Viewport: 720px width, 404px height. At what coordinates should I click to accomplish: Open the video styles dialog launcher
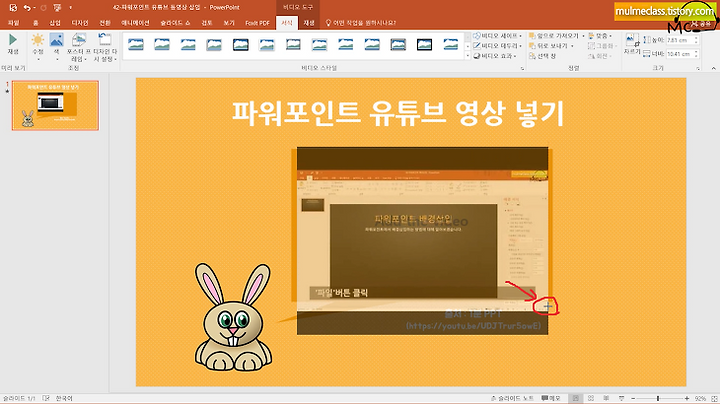522,68
